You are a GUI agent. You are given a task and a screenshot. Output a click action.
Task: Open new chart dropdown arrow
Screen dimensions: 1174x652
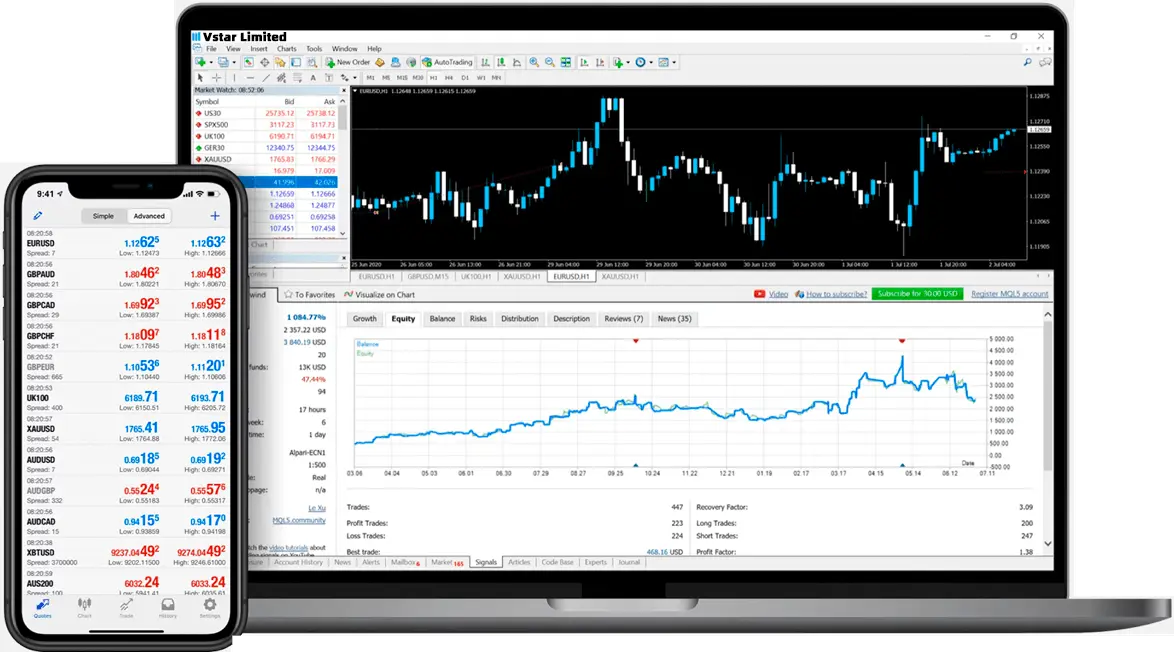pyautogui.click(x=211, y=62)
